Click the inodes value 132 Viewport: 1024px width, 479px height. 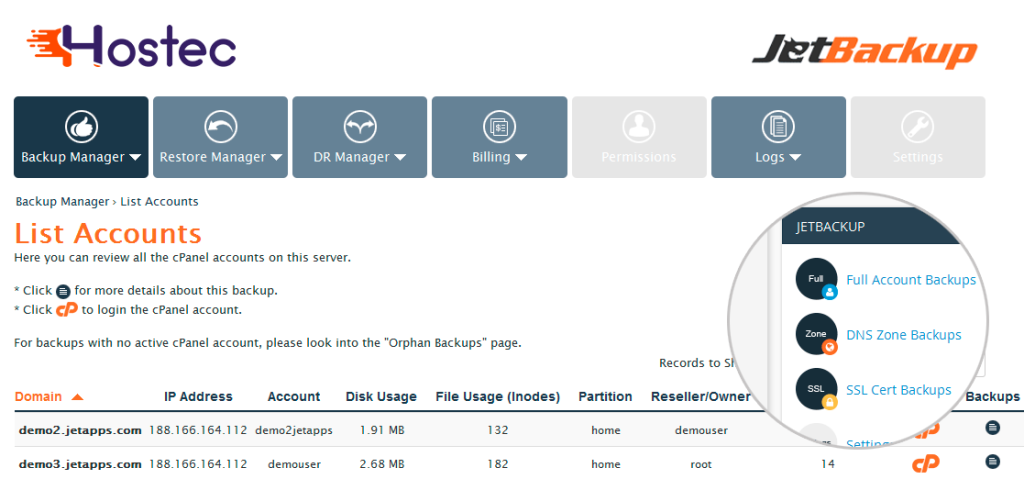pyautogui.click(x=498, y=431)
